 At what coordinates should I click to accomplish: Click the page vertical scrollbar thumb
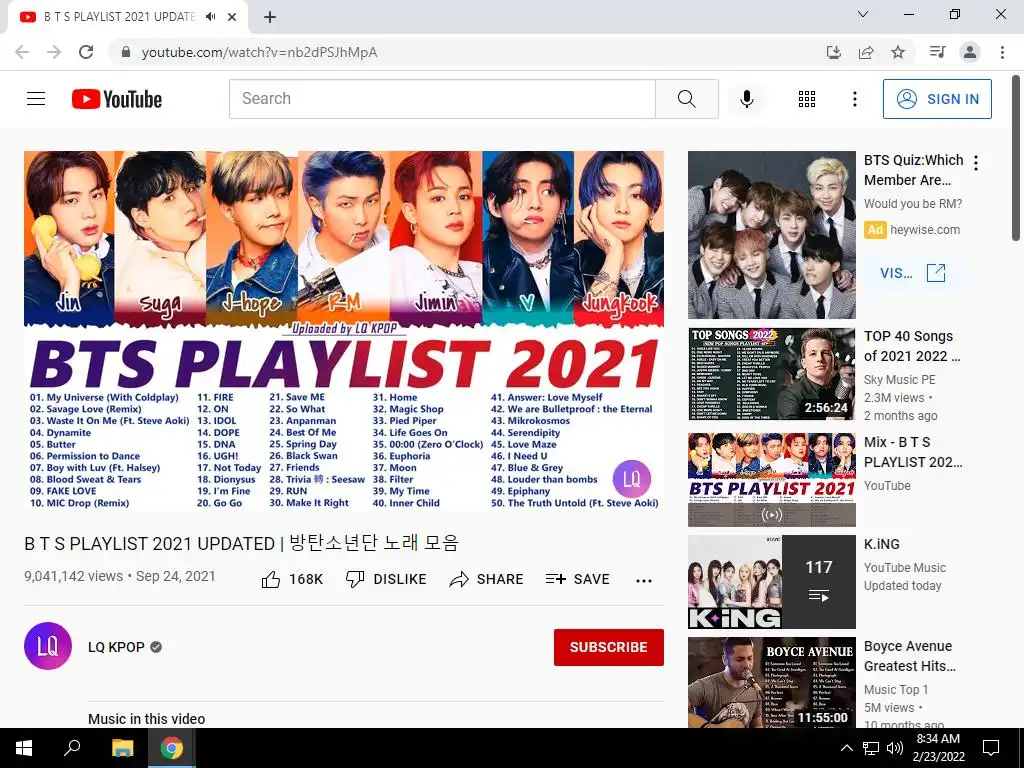pyautogui.click(x=1016, y=159)
